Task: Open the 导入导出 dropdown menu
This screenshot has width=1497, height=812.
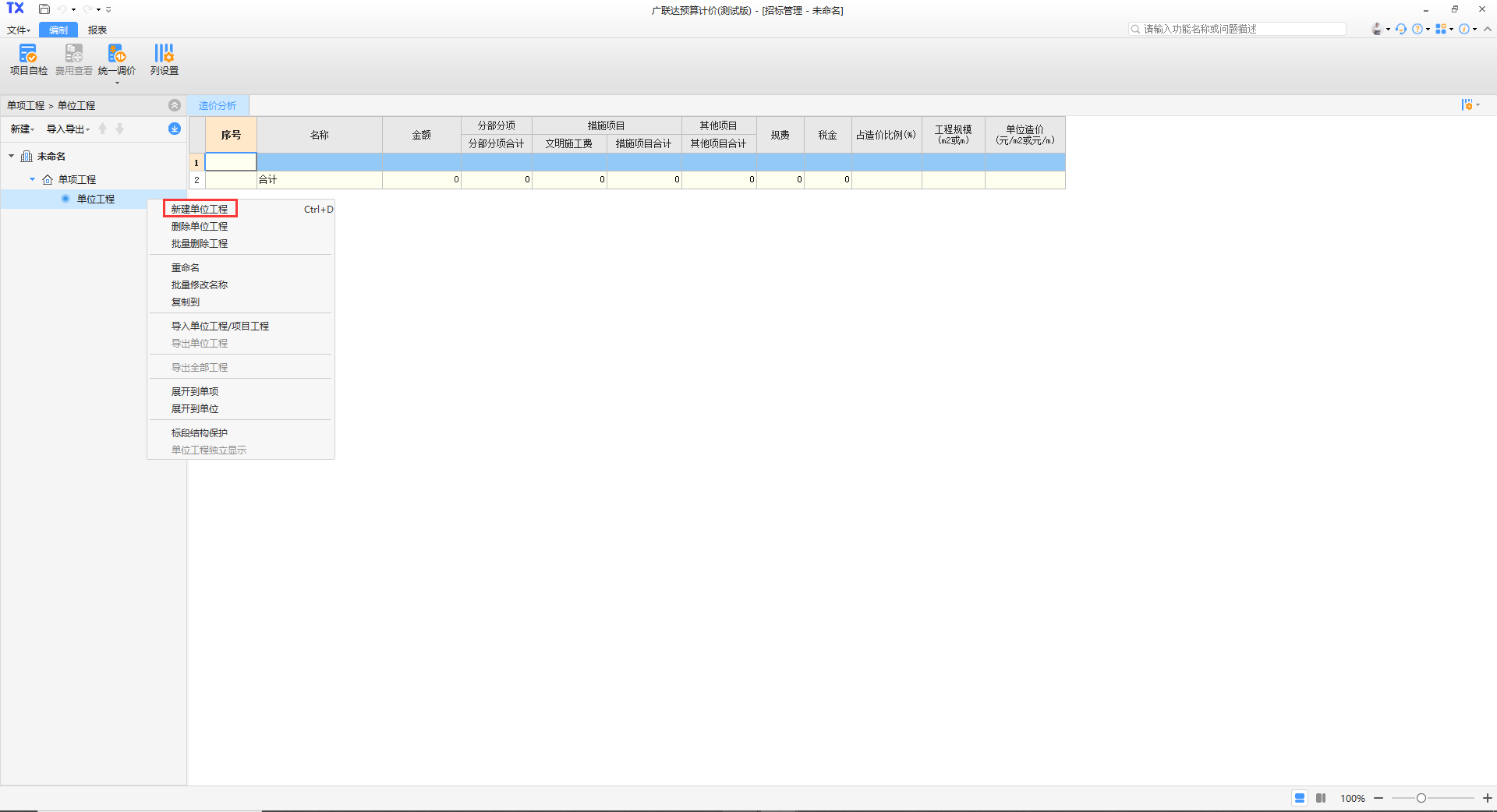Action: click(68, 129)
